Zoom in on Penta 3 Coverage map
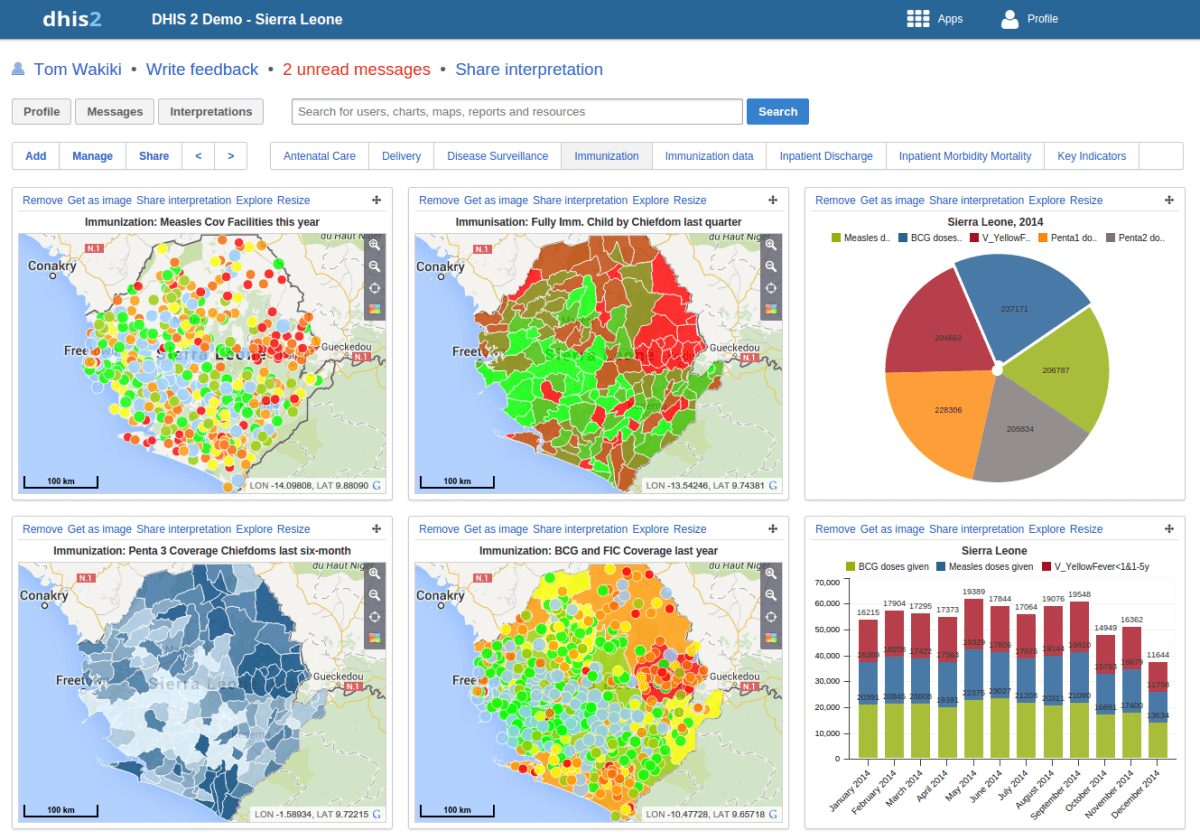 [375, 574]
